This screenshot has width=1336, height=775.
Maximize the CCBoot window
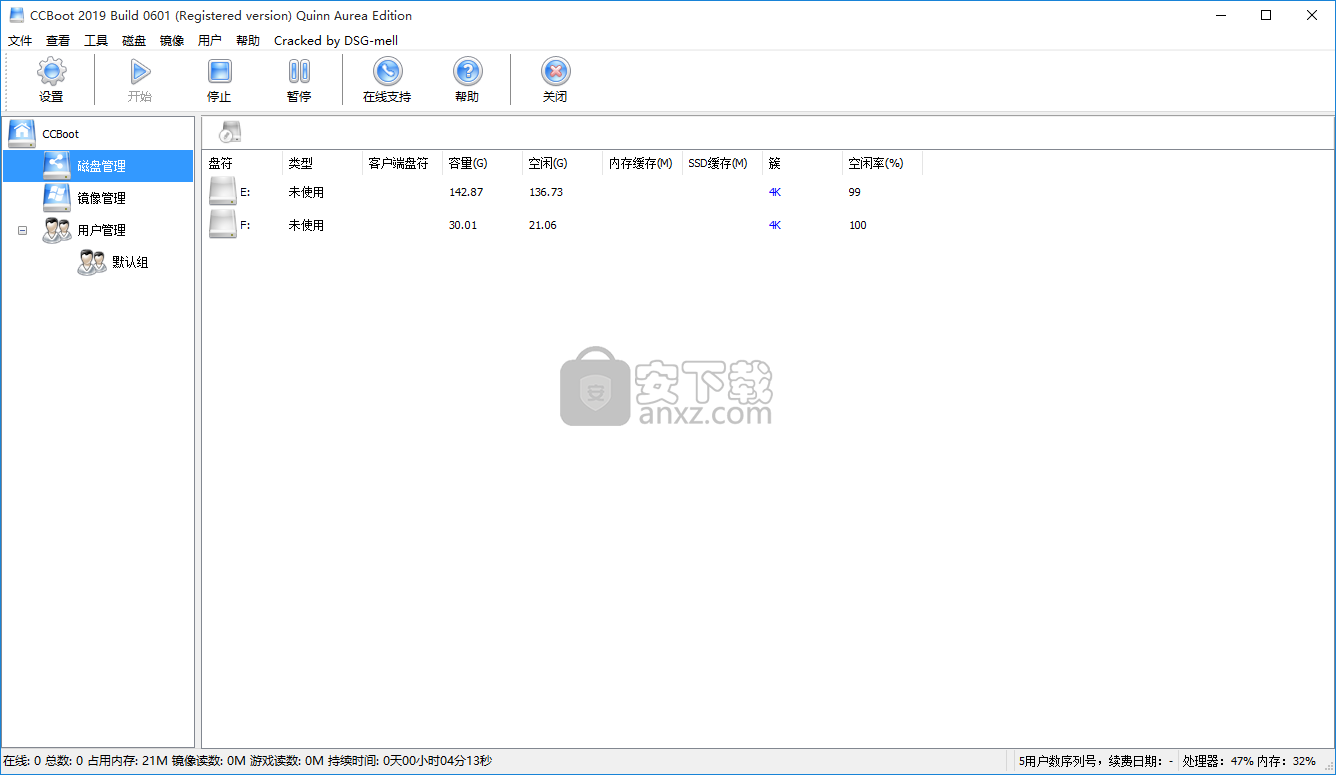pyautogui.click(x=1266, y=15)
